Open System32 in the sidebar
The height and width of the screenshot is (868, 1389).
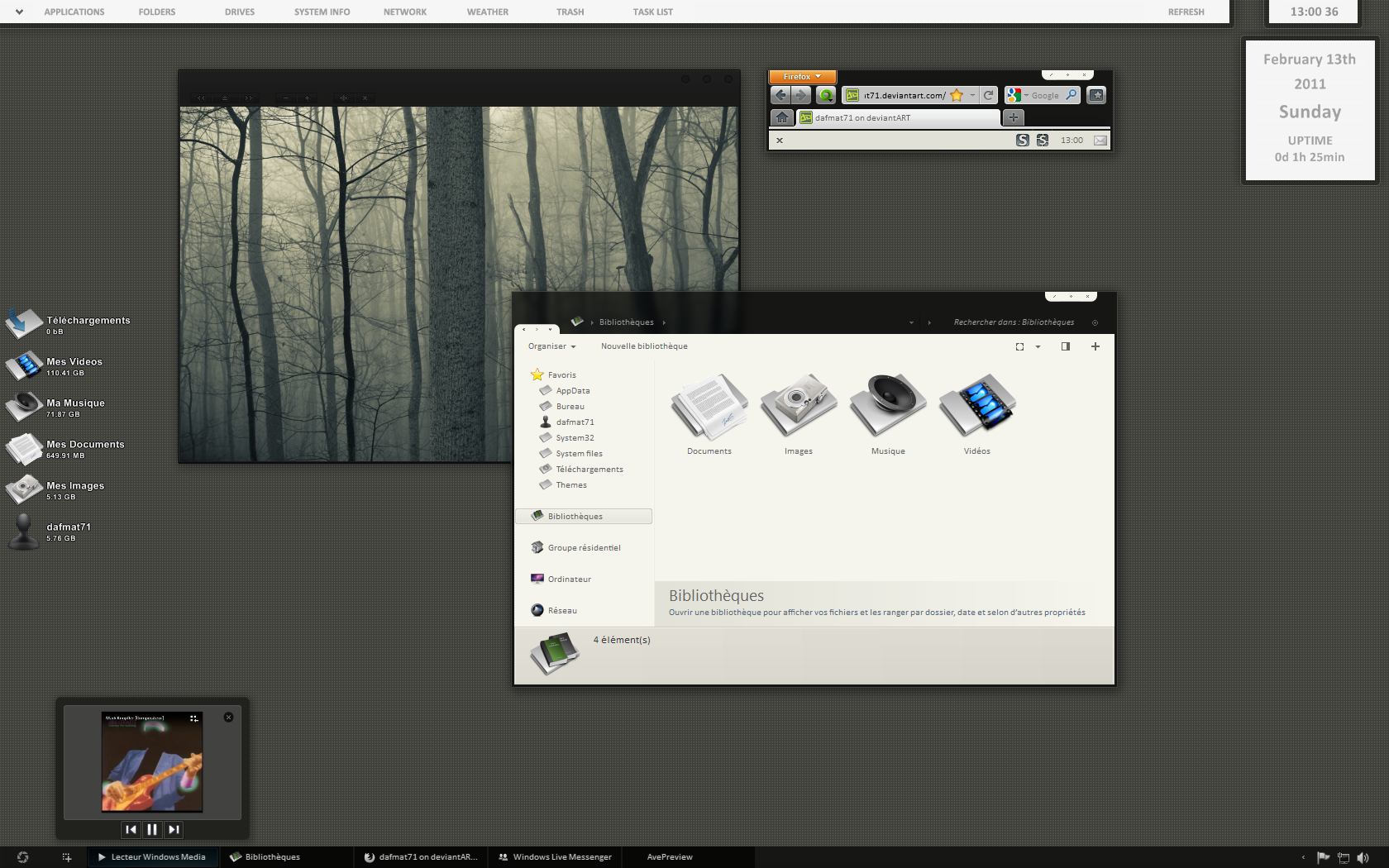[566, 437]
